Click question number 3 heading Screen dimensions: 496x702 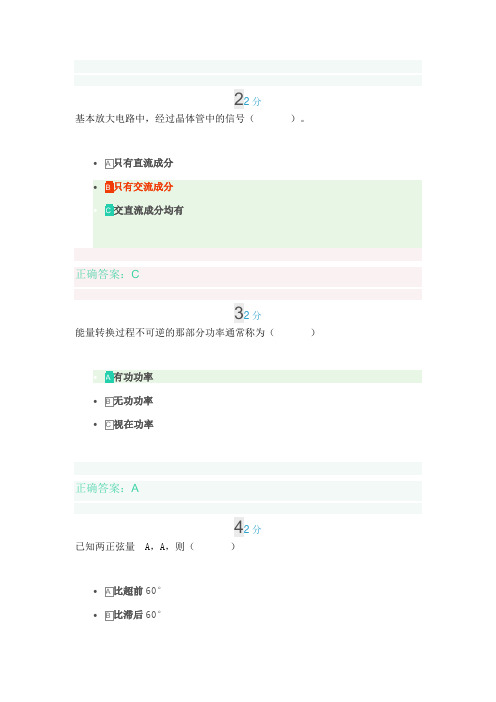pyautogui.click(x=239, y=313)
